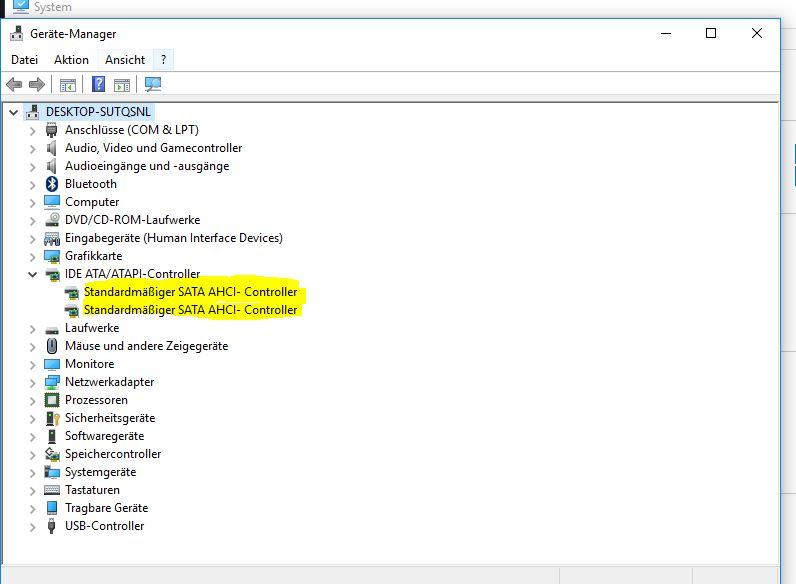Select Eingabegeräte (Human Interface Devices) label
Screen dimensions: 796x584
[174, 238]
